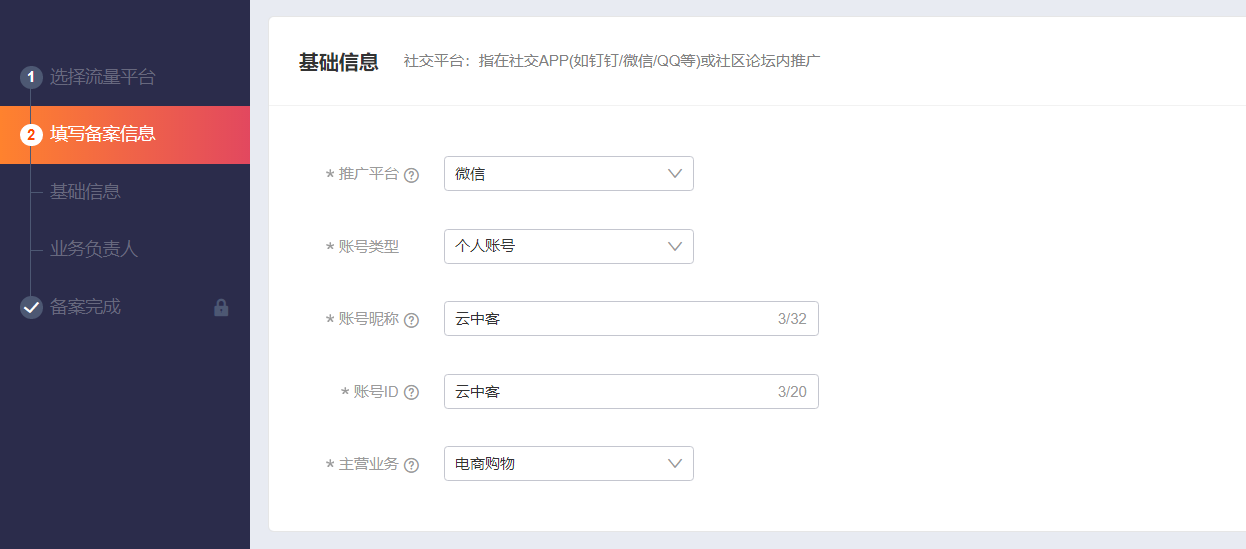Jump to 业务负责人 sub-section in sidebar
Screen dimensions: 1246x549
(94, 249)
